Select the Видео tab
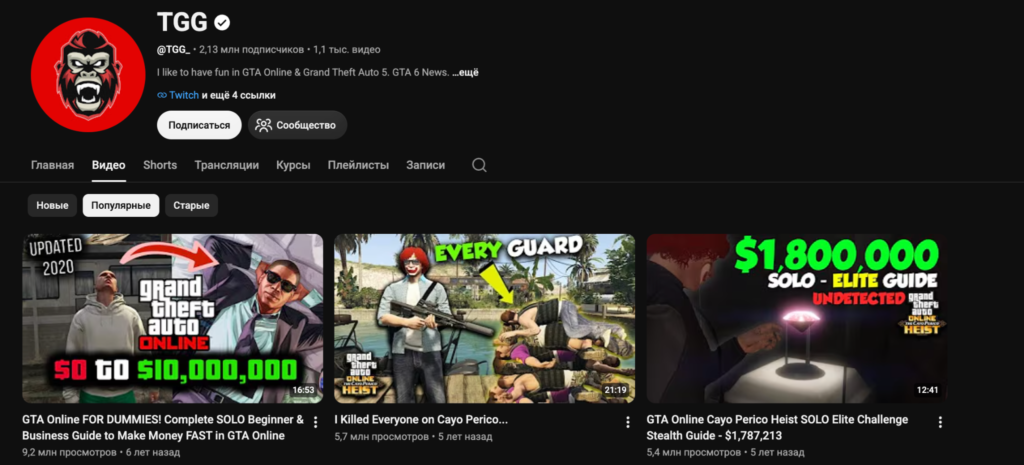 tap(108, 165)
